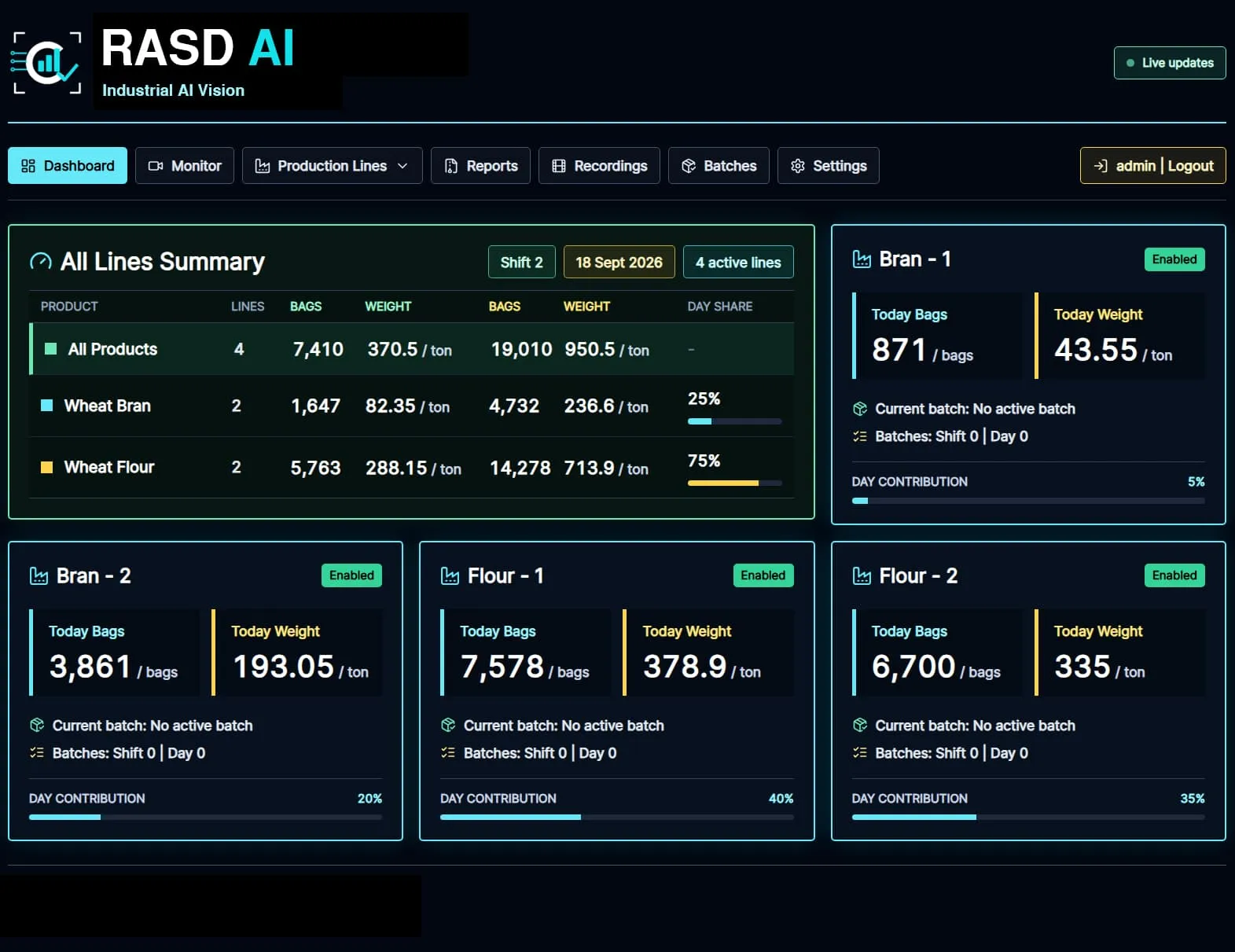
Task: Go to the Recordings tab
Action: point(599,166)
